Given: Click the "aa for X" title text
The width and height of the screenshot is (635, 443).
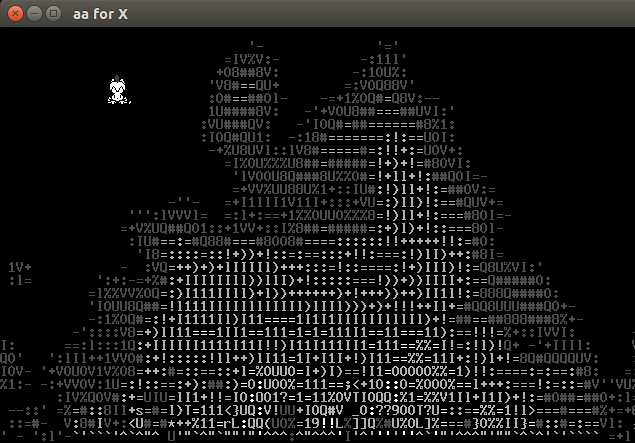Looking at the screenshot, I should tap(100, 14).
